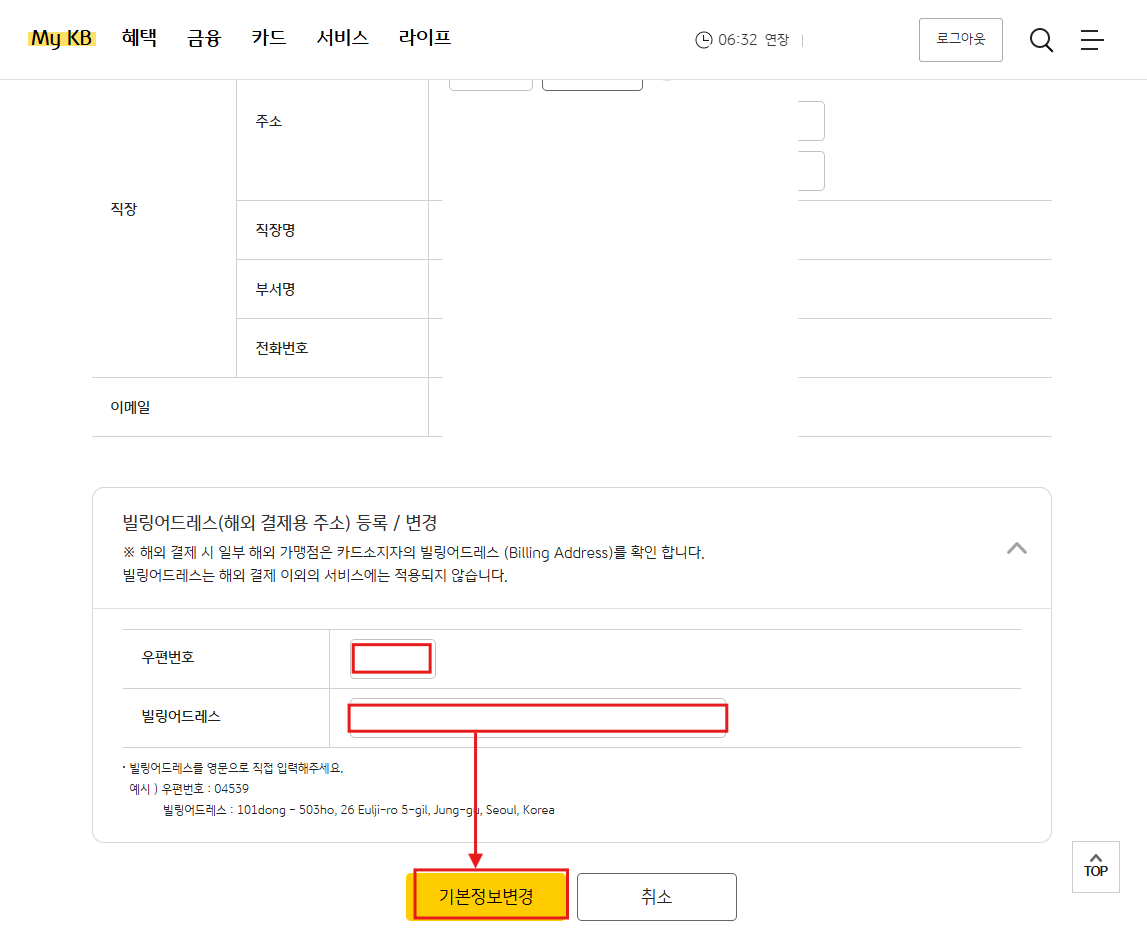Click the 기본정보변경 button
This screenshot has width=1147, height=929.
(486, 896)
